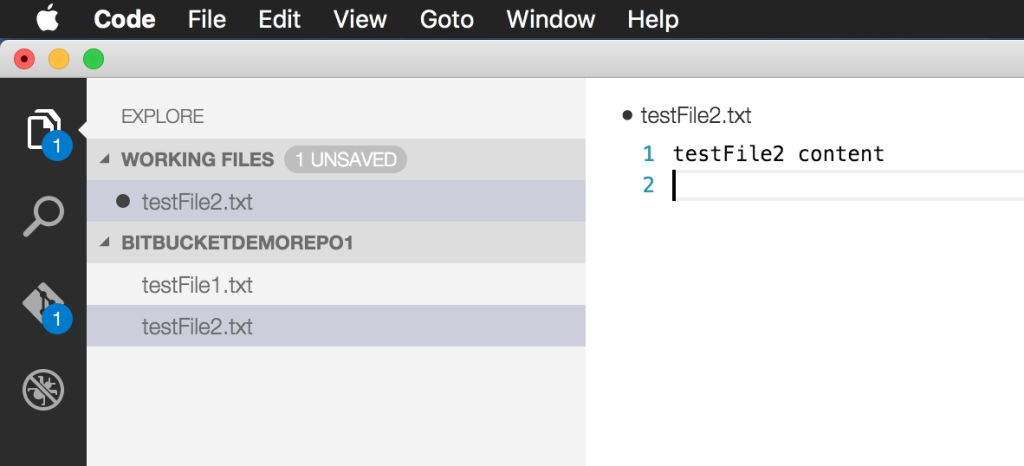The width and height of the screenshot is (1024, 466).
Task: Click the red close window button
Action: (24, 59)
